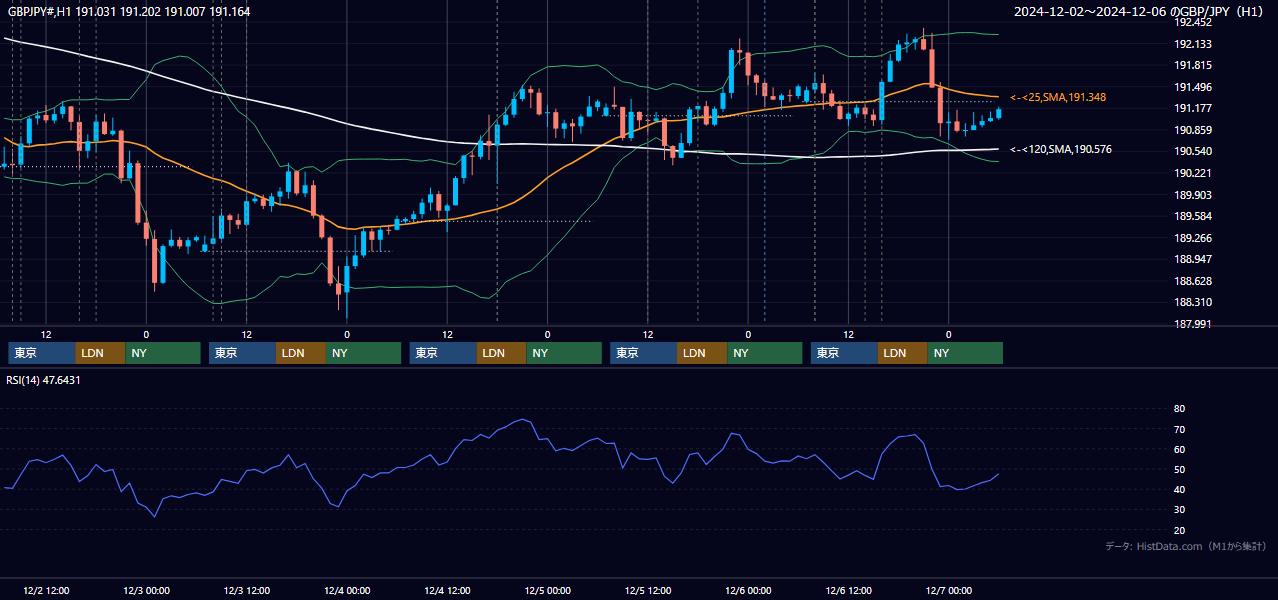The image size is (1278, 600).
Task: Click the 12/5 12:00 time axis label
Action: click(x=648, y=591)
